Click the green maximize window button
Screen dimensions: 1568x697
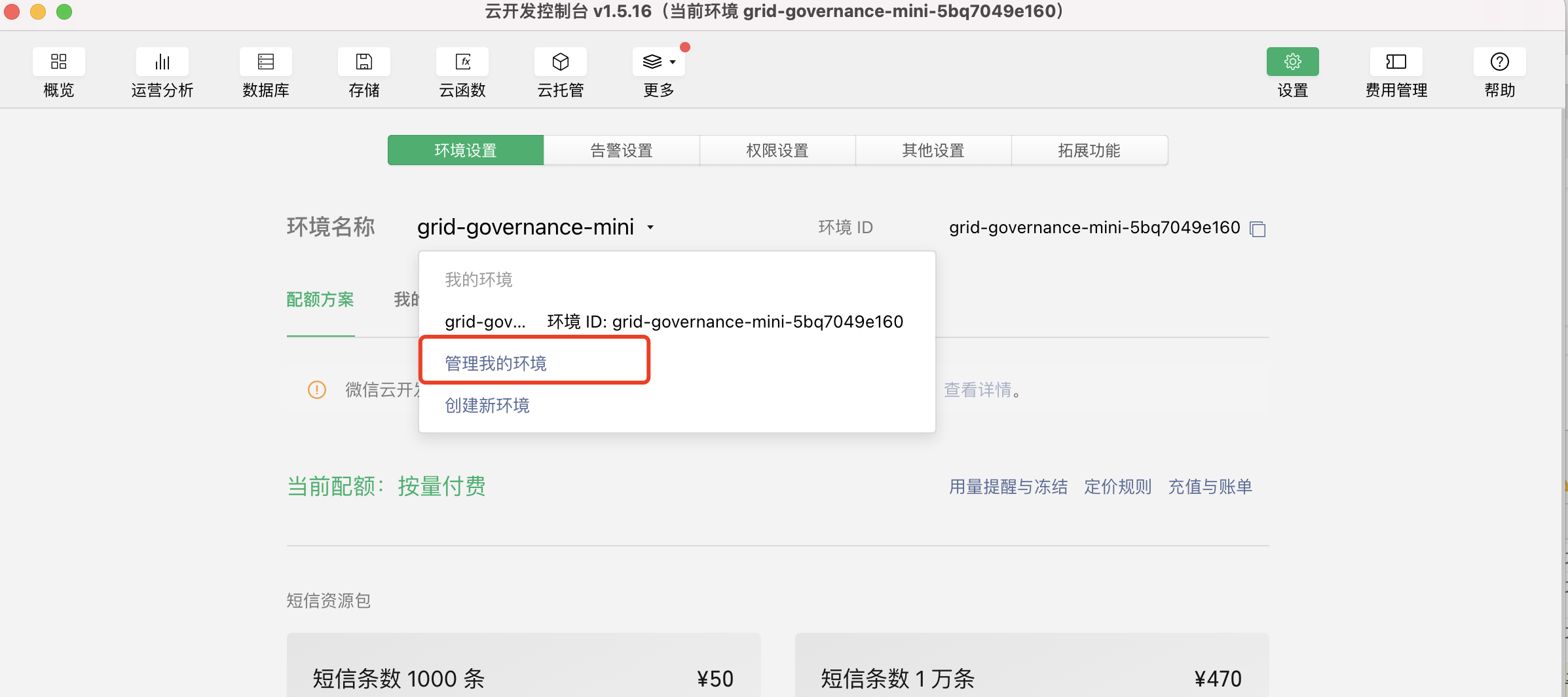[x=64, y=12]
